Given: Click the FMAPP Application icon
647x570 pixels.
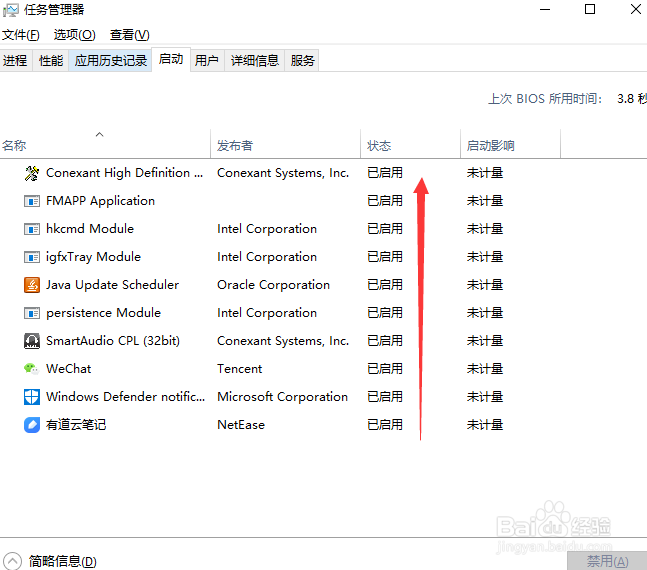Looking at the screenshot, I should (32, 201).
